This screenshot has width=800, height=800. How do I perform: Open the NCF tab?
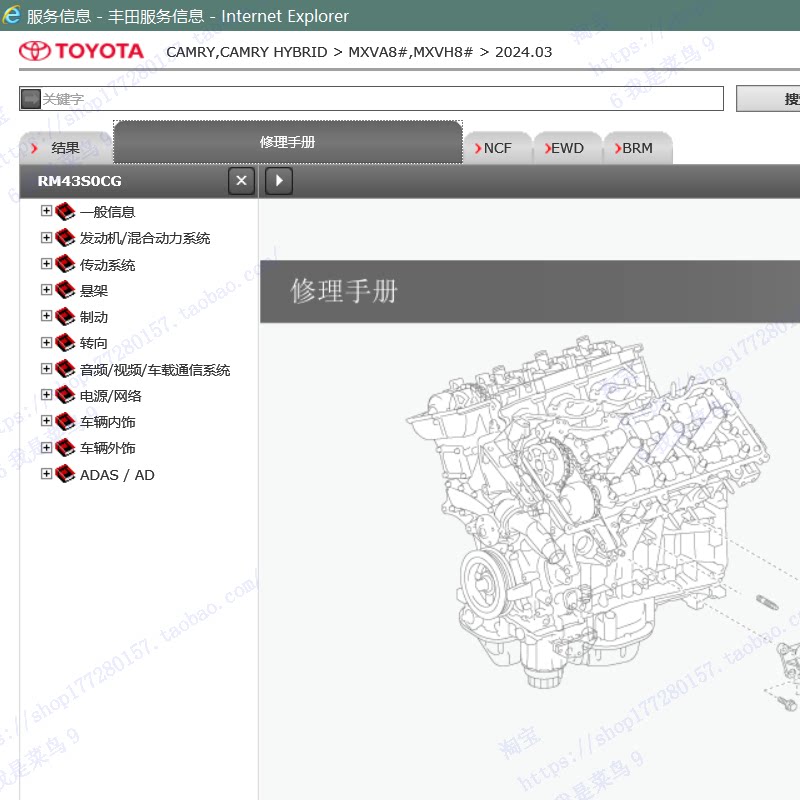[498, 148]
